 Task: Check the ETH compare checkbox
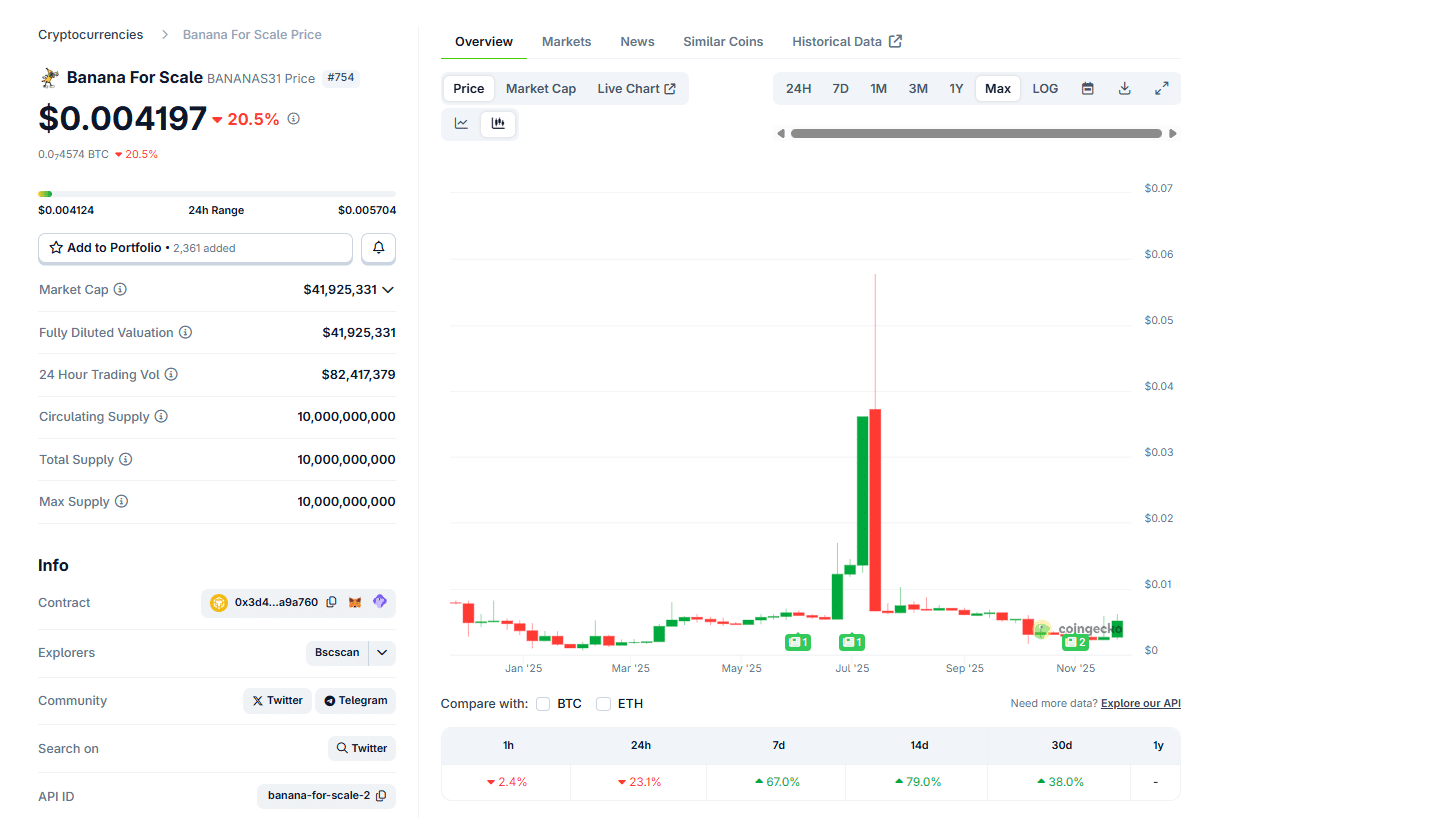coord(603,703)
